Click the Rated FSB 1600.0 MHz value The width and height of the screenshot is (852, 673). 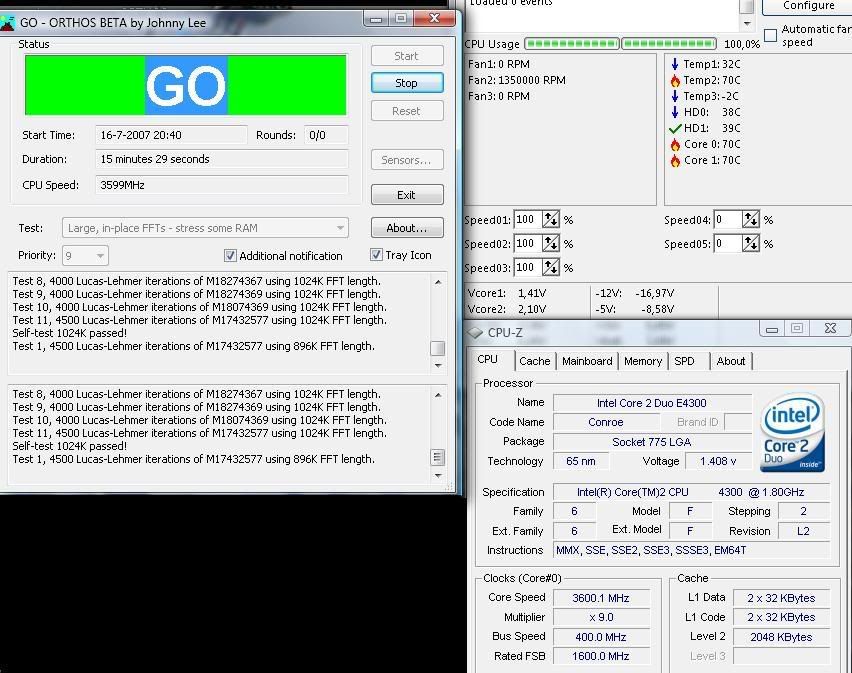pos(601,656)
